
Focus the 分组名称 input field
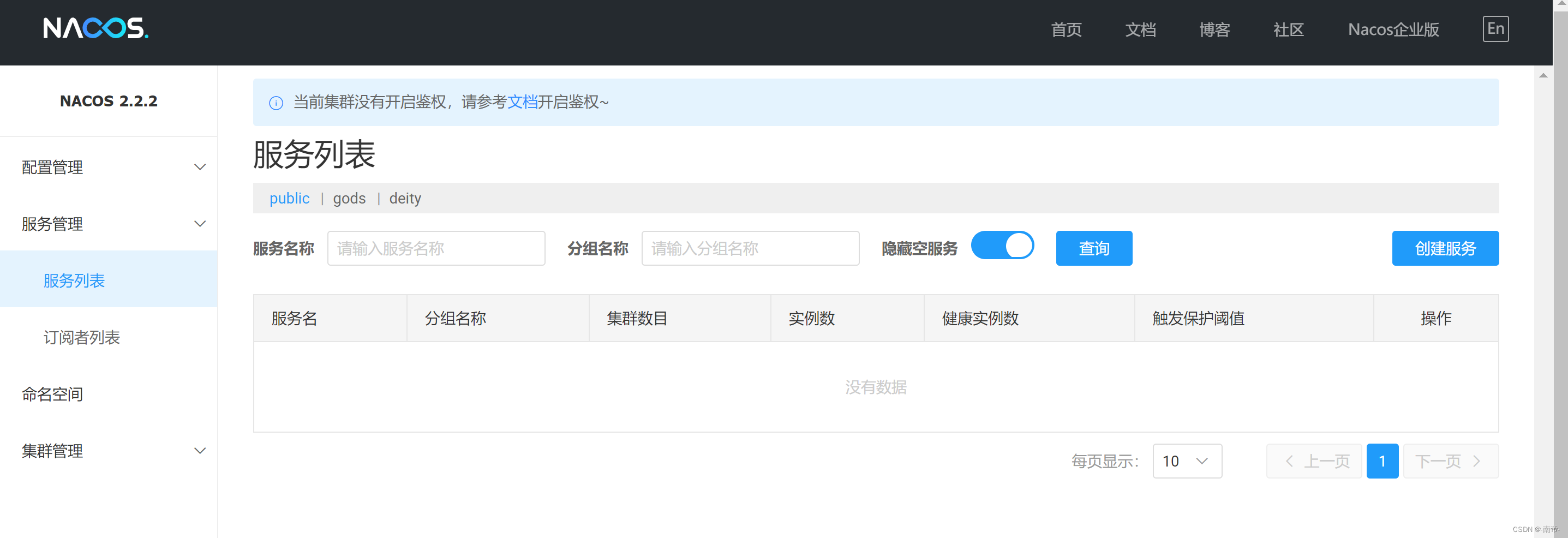coord(750,248)
